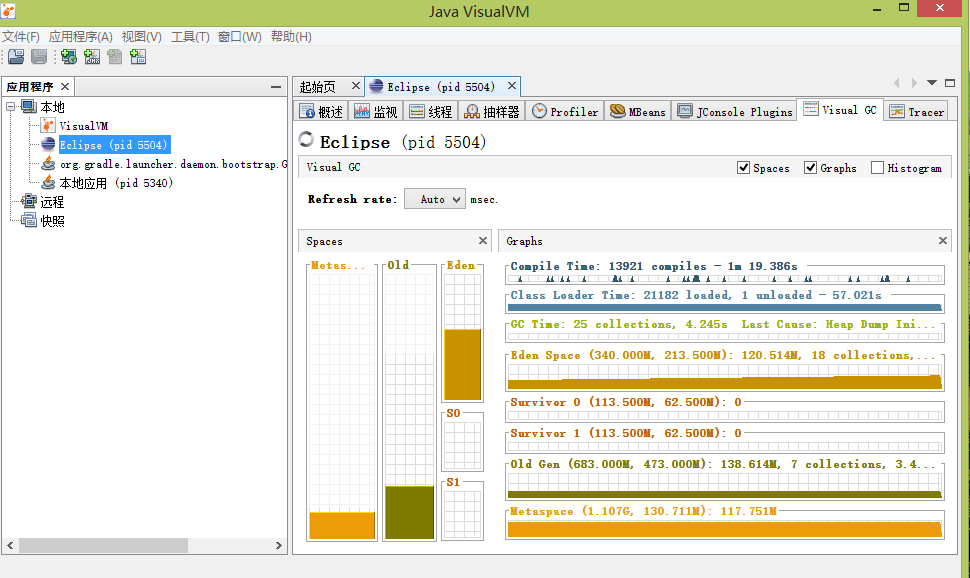Switch to the 概述 overview tab
Screen dimensions: 970x578
(321, 111)
